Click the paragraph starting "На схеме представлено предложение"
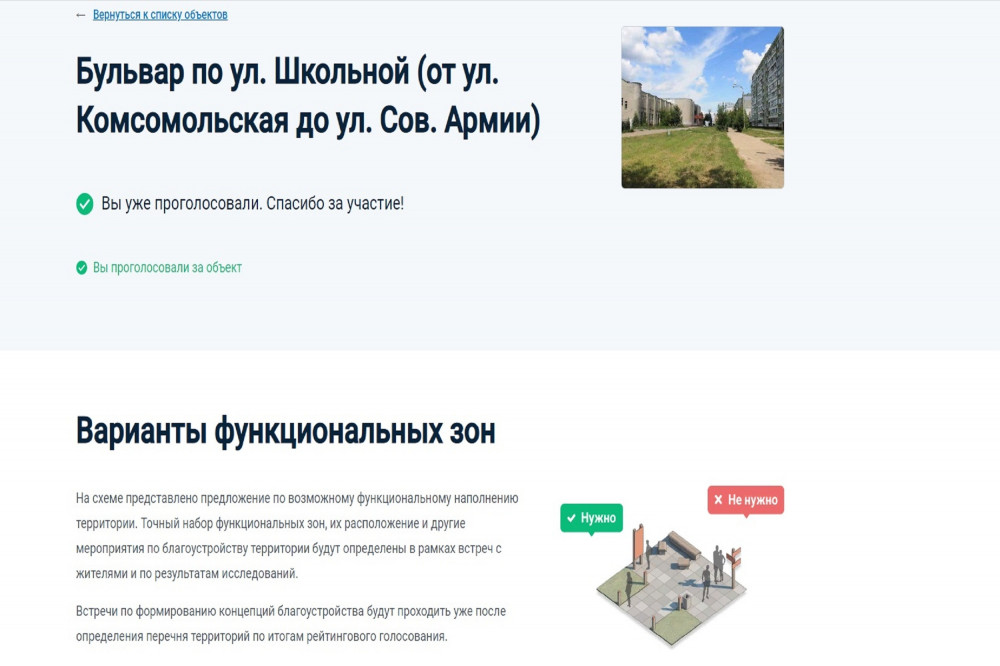 click(x=297, y=536)
